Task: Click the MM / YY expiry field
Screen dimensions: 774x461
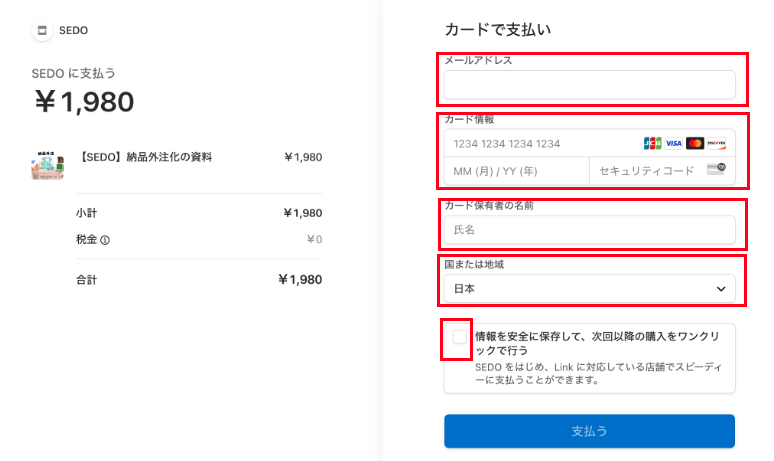Action: click(516, 171)
